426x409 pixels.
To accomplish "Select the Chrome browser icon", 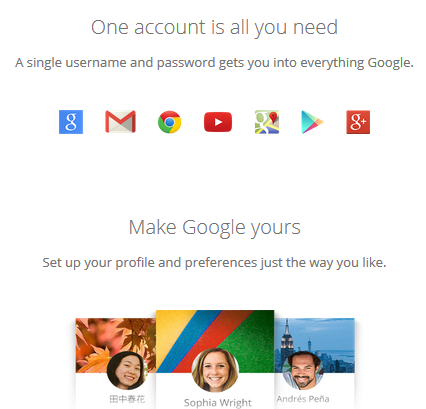I will (170, 122).
